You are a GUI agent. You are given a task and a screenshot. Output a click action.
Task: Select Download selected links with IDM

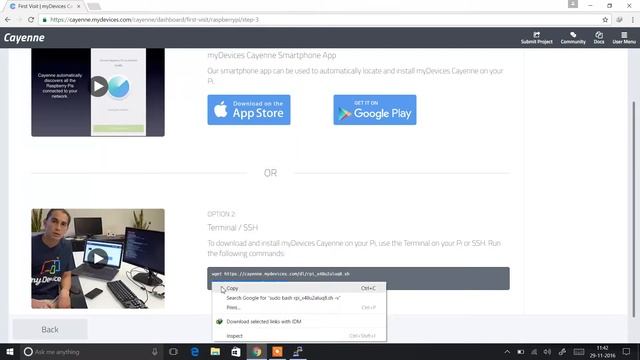[x=299, y=322]
